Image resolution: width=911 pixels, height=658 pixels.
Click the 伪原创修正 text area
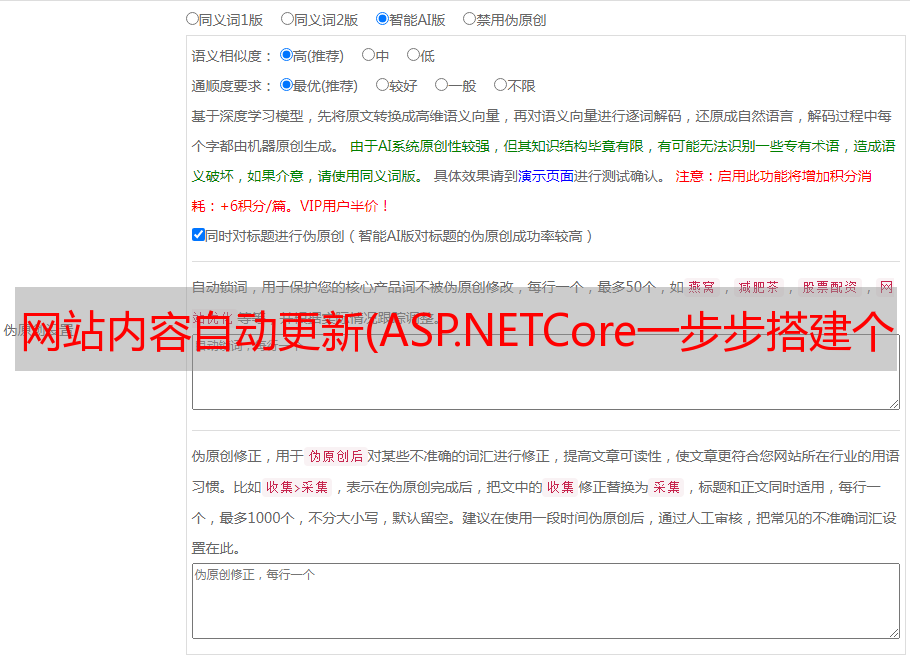[546, 601]
